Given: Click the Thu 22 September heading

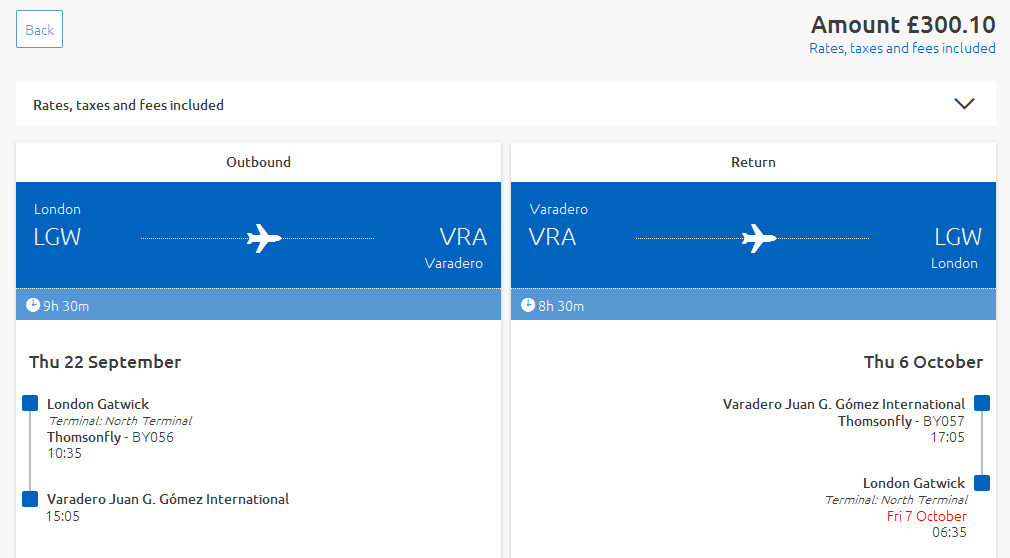Looking at the screenshot, I should [105, 362].
